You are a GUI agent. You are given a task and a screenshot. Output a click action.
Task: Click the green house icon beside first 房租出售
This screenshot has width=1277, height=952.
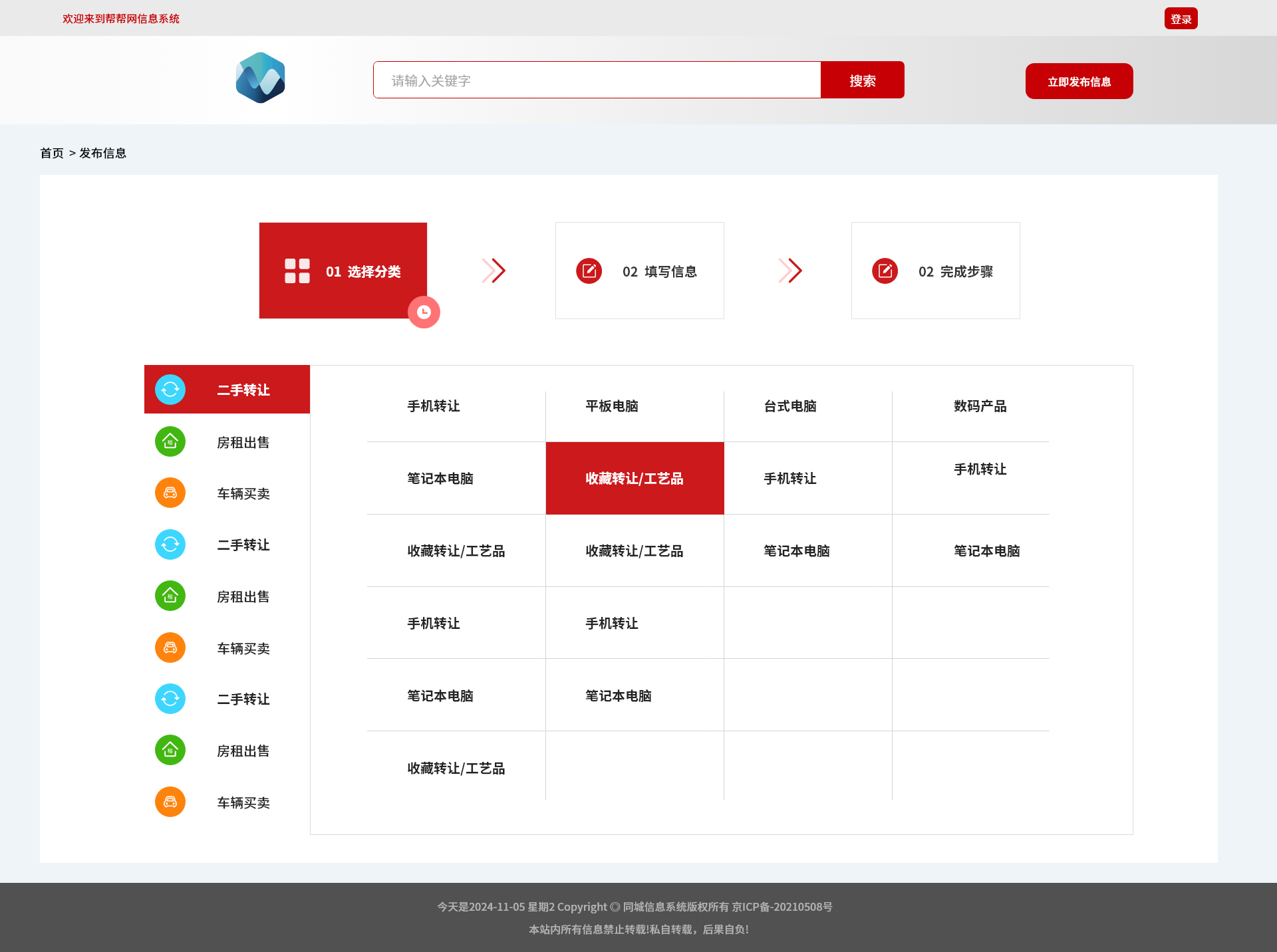(x=170, y=441)
